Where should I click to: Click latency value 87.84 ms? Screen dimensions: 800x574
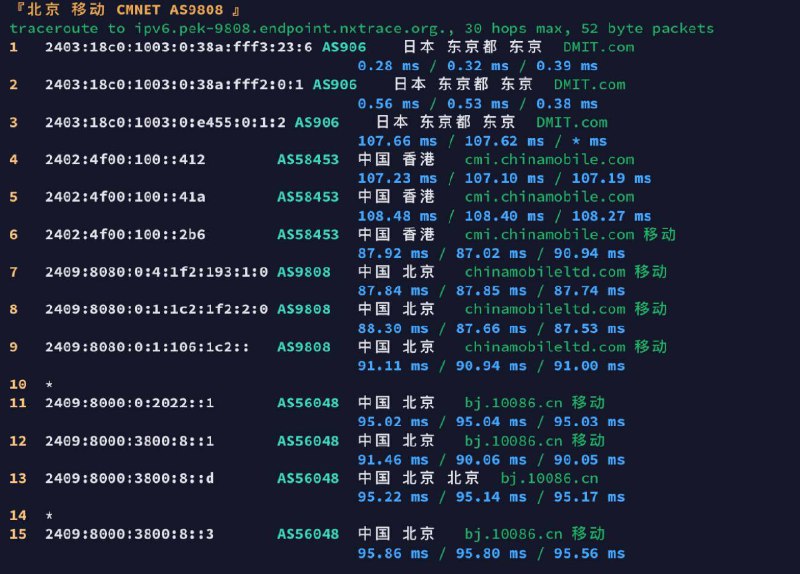pos(393,291)
